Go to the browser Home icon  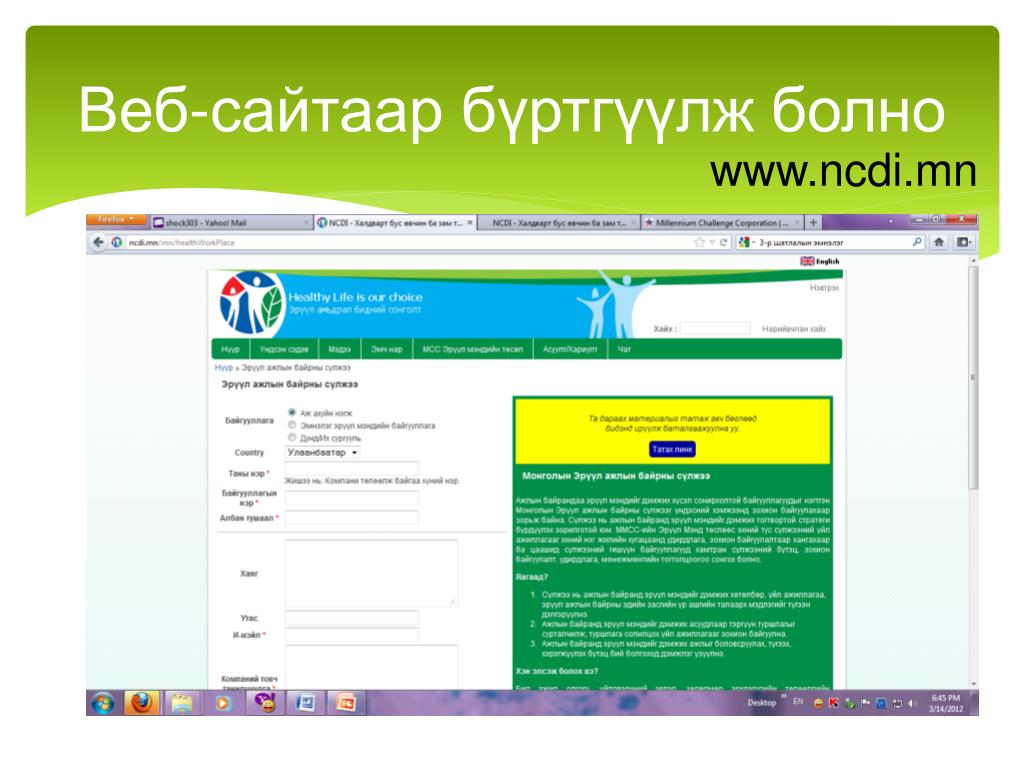[x=939, y=242]
